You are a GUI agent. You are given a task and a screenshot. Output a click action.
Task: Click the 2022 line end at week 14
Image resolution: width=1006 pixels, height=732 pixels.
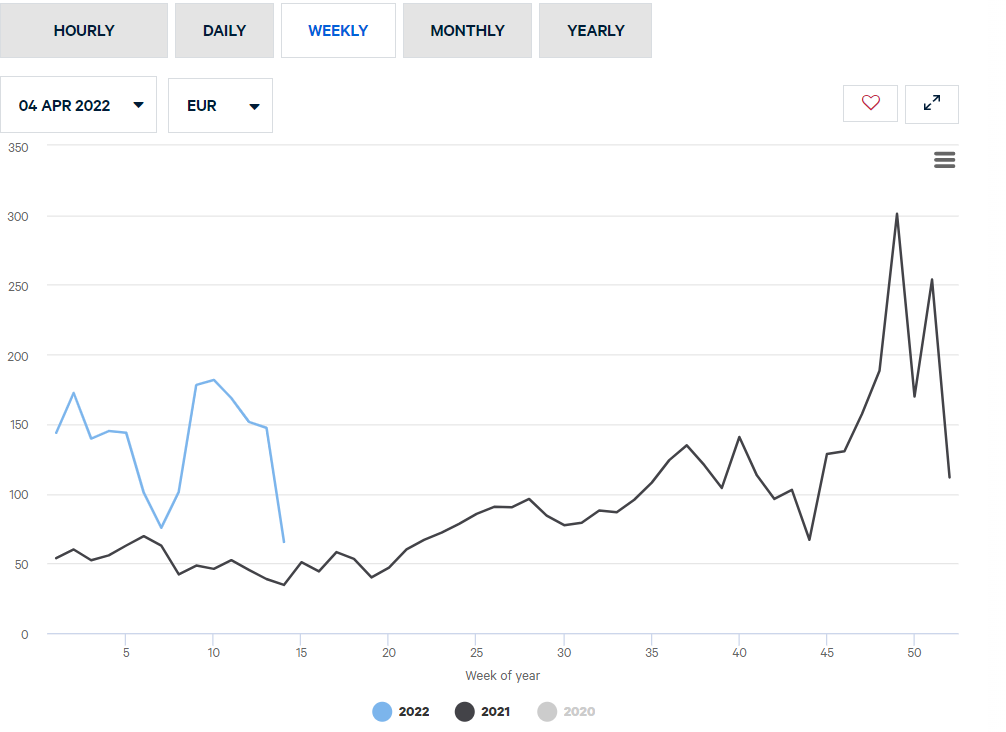coord(284,542)
